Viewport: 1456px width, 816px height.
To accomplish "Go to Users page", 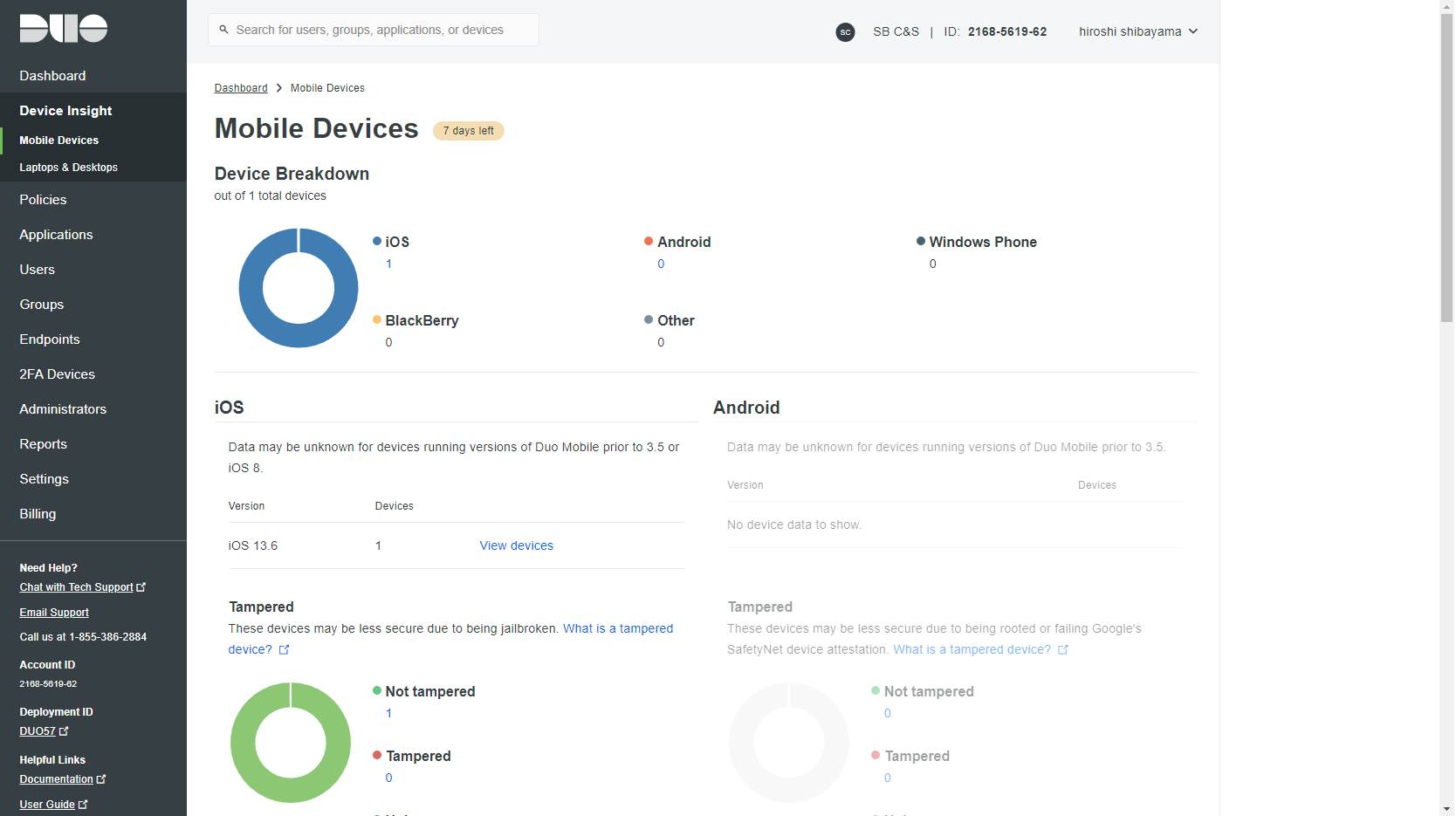I will point(37,270).
